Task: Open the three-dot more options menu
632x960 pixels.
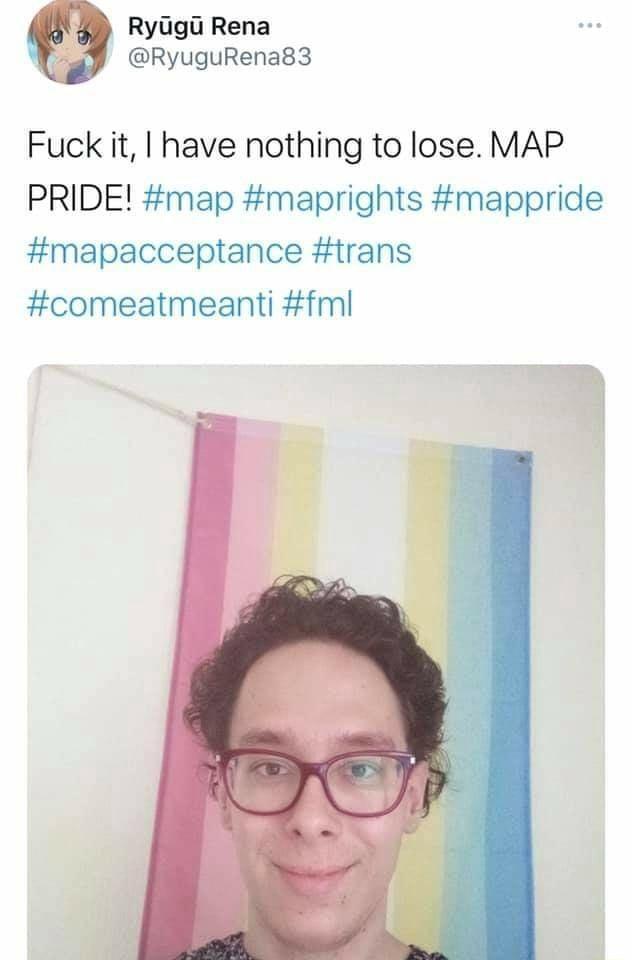Action: coord(590,26)
